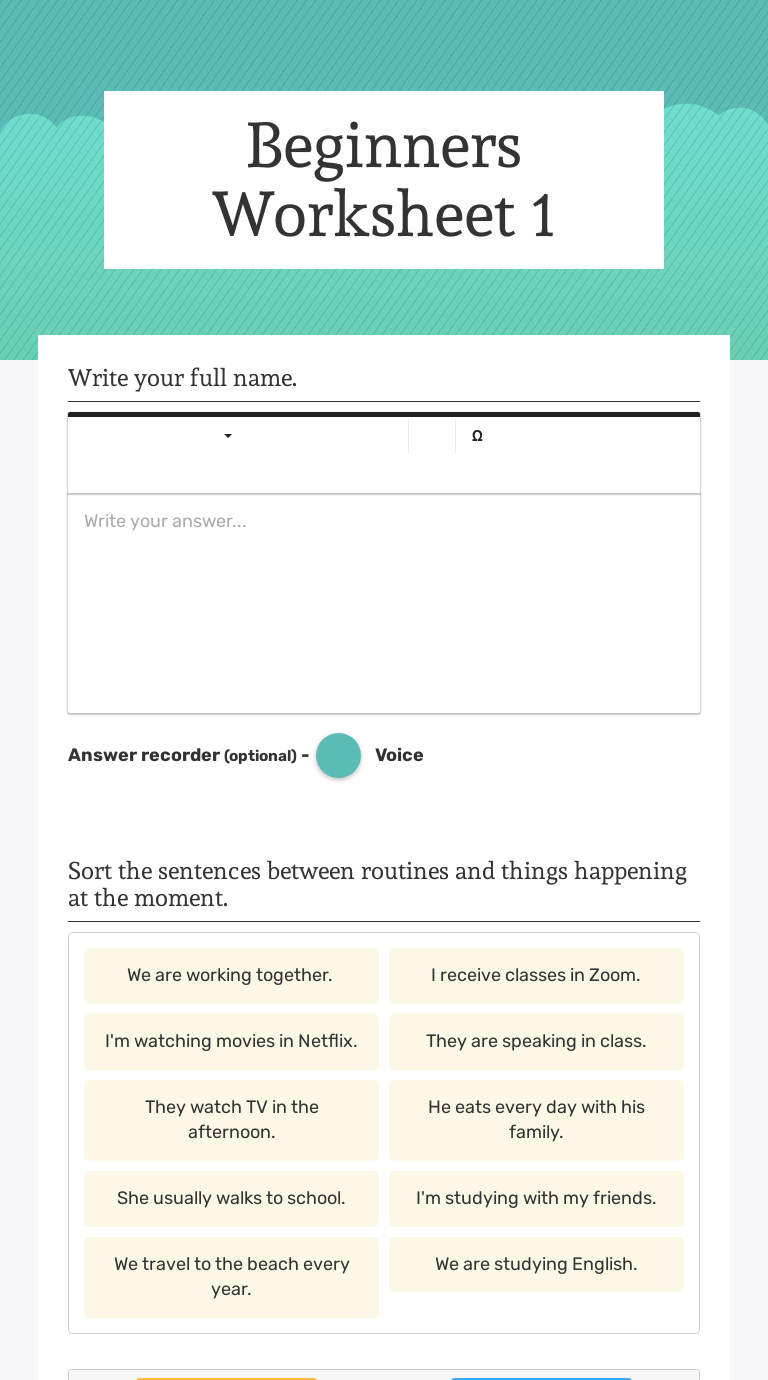Focus the 'Write your answer...' text area

384,604
